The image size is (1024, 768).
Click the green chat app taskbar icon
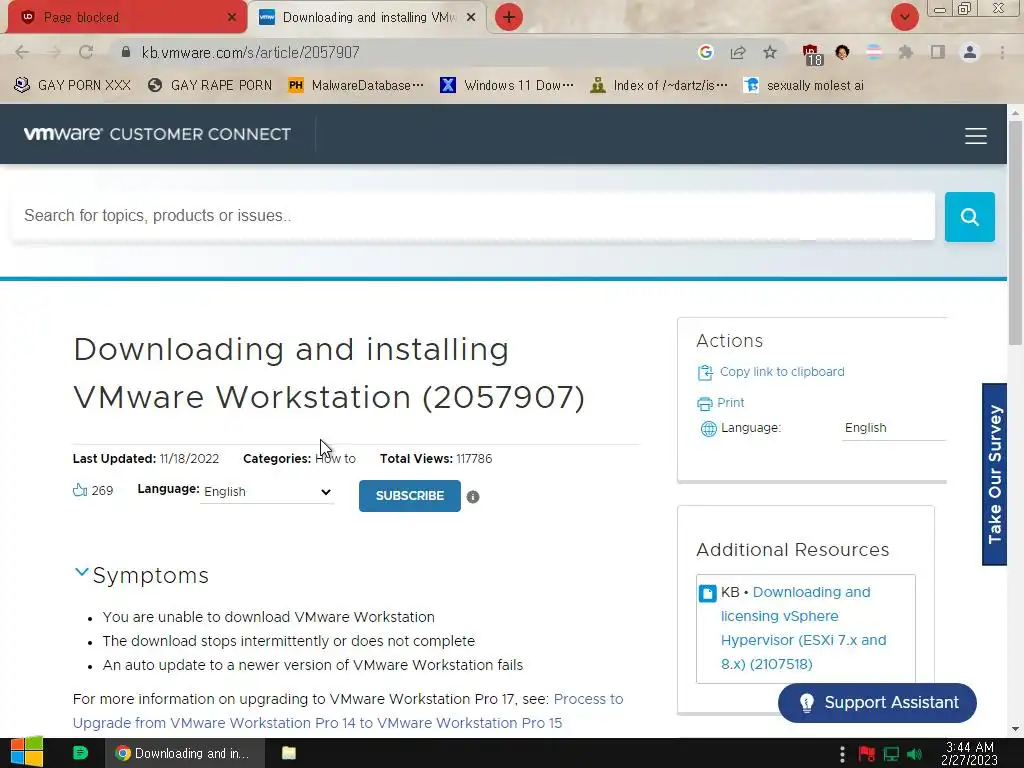(x=80, y=753)
